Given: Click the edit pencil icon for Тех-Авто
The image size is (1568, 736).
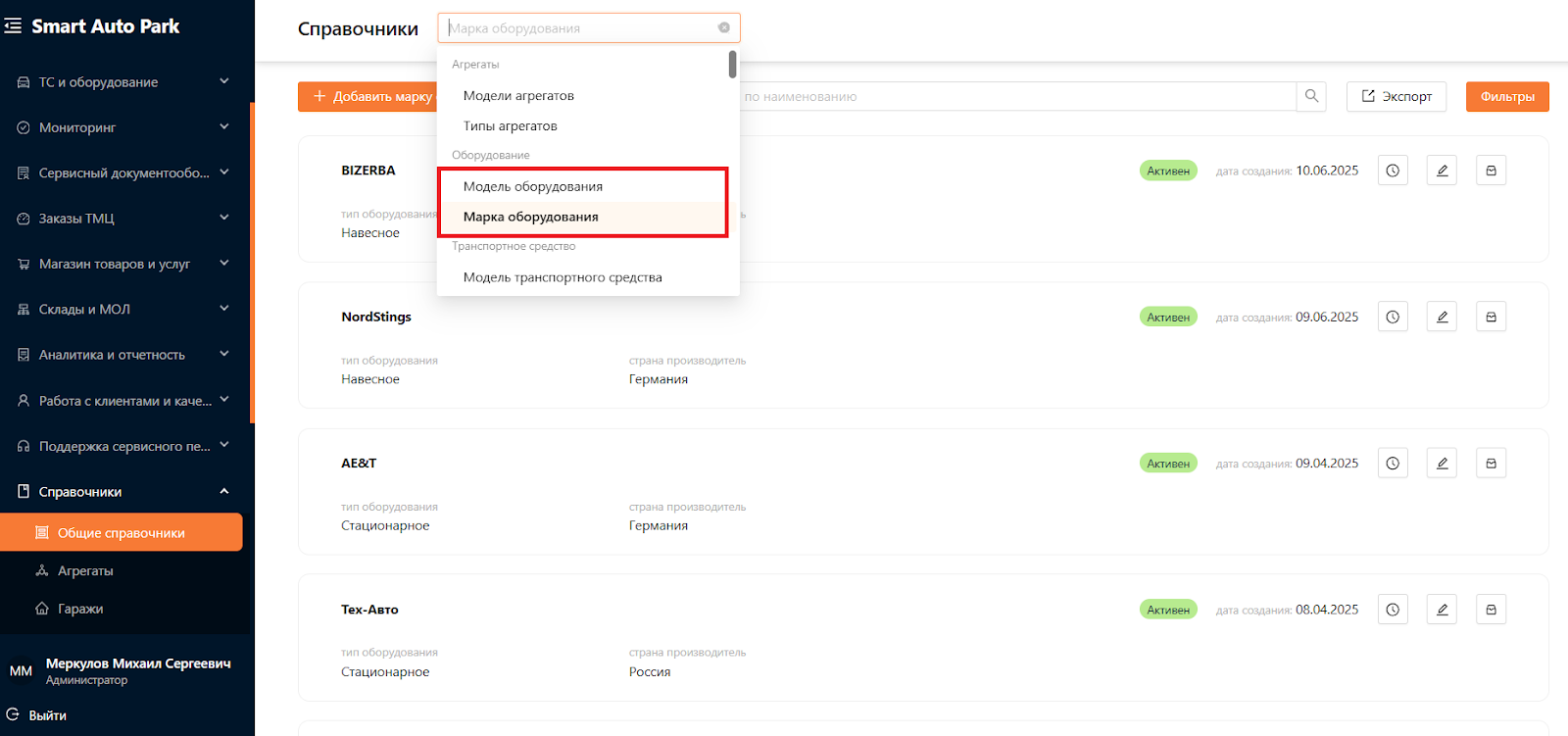Looking at the screenshot, I should [1442, 610].
